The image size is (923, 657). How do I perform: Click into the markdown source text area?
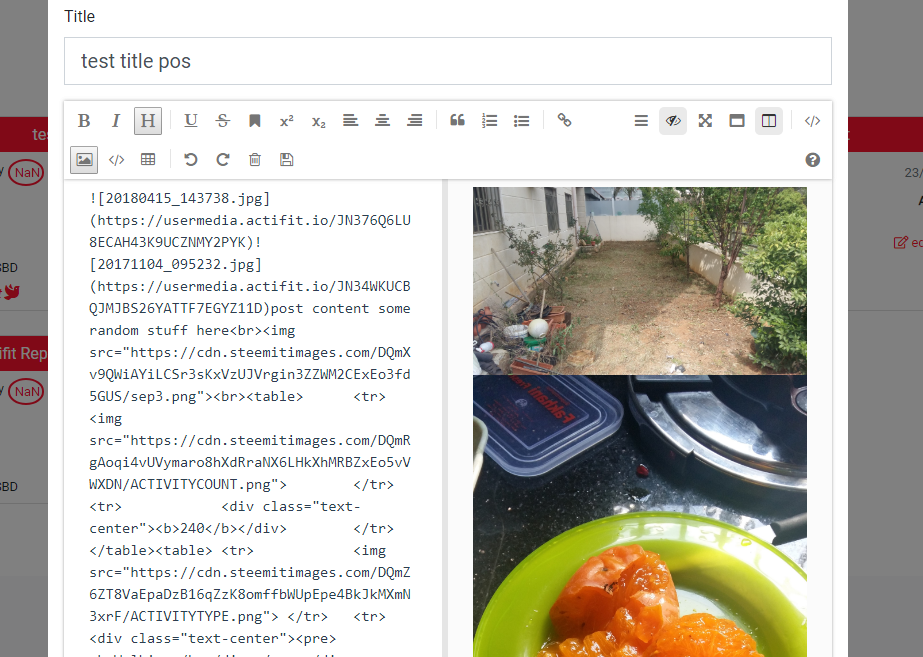click(253, 418)
